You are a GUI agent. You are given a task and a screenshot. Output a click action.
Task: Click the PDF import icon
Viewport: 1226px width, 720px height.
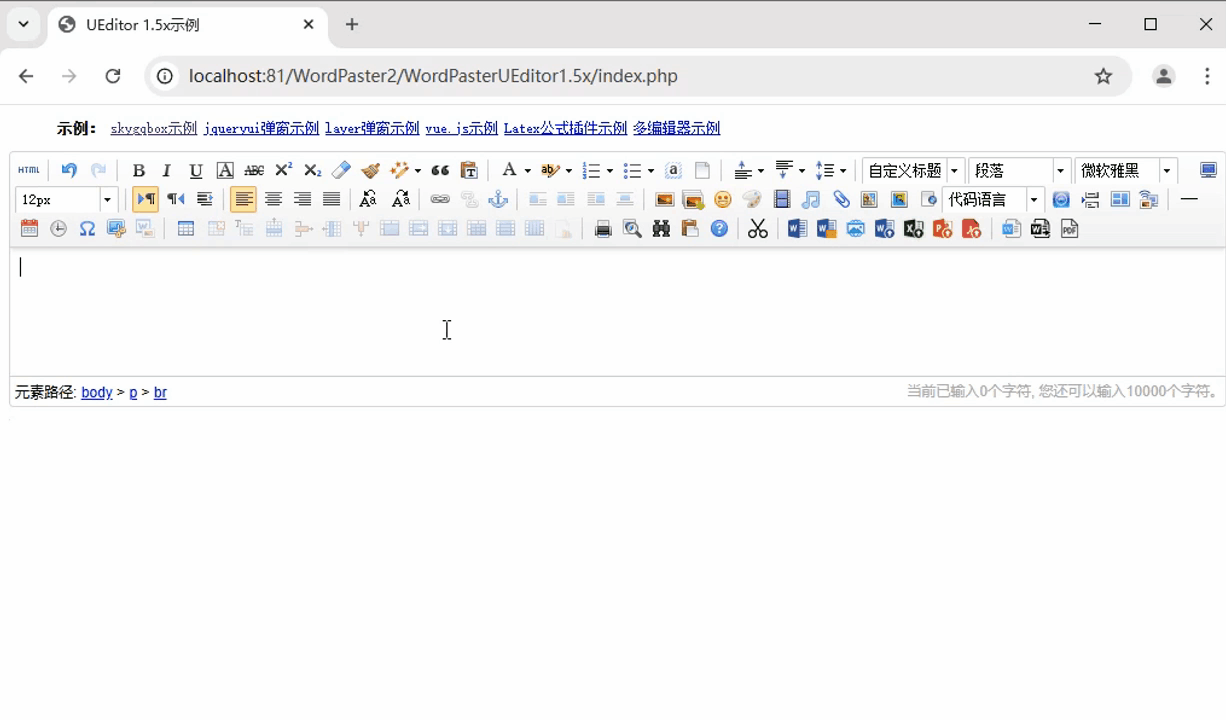coord(1069,229)
